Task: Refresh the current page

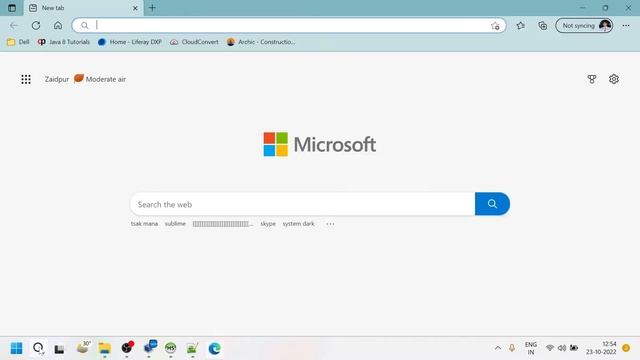Action: pyautogui.click(x=36, y=25)
